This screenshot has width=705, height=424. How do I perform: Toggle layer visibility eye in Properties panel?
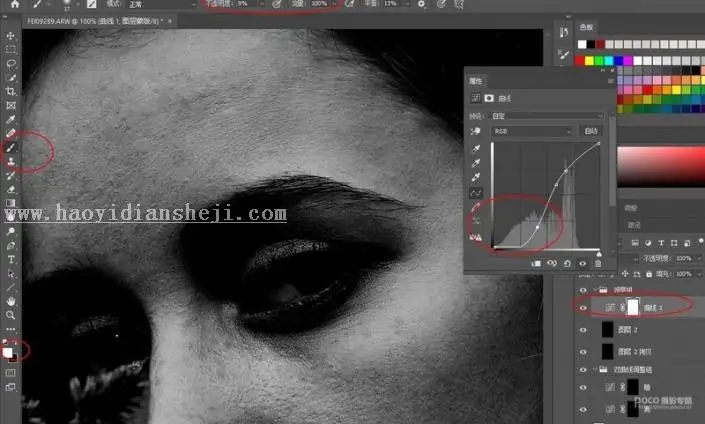(x=583, y=263)
